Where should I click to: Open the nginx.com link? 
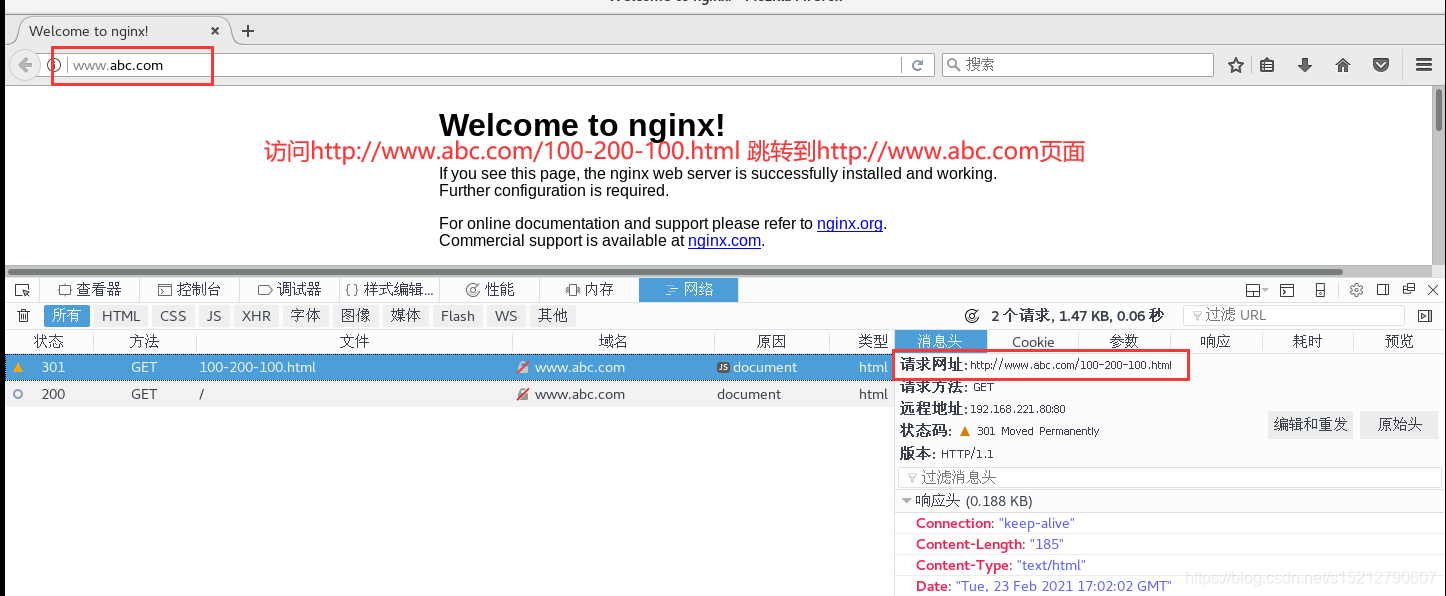[x=724, y=241]
